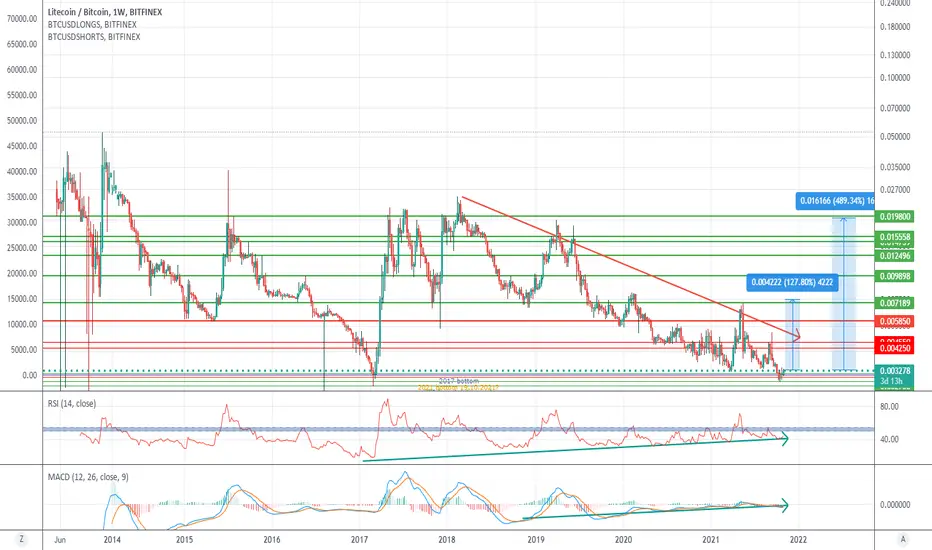Select the Litecoin / Bitcoin, 1W, BITFINEX title
The width and height of the screenshot is (932, 550).
(105, 12)
